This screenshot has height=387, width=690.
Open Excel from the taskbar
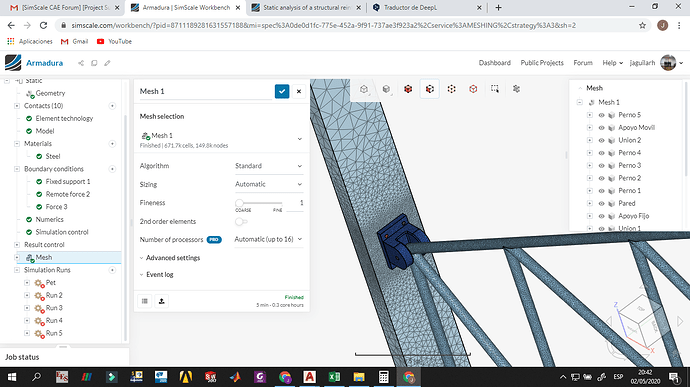click(x=334, y=377)
